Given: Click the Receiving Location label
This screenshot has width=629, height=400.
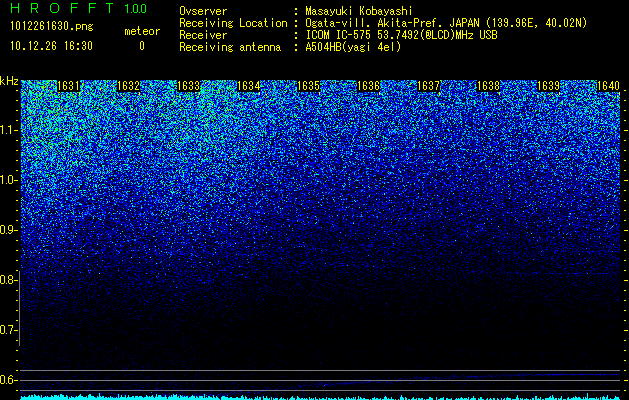Looking at the screenshot, I should (x=233, y=23).
